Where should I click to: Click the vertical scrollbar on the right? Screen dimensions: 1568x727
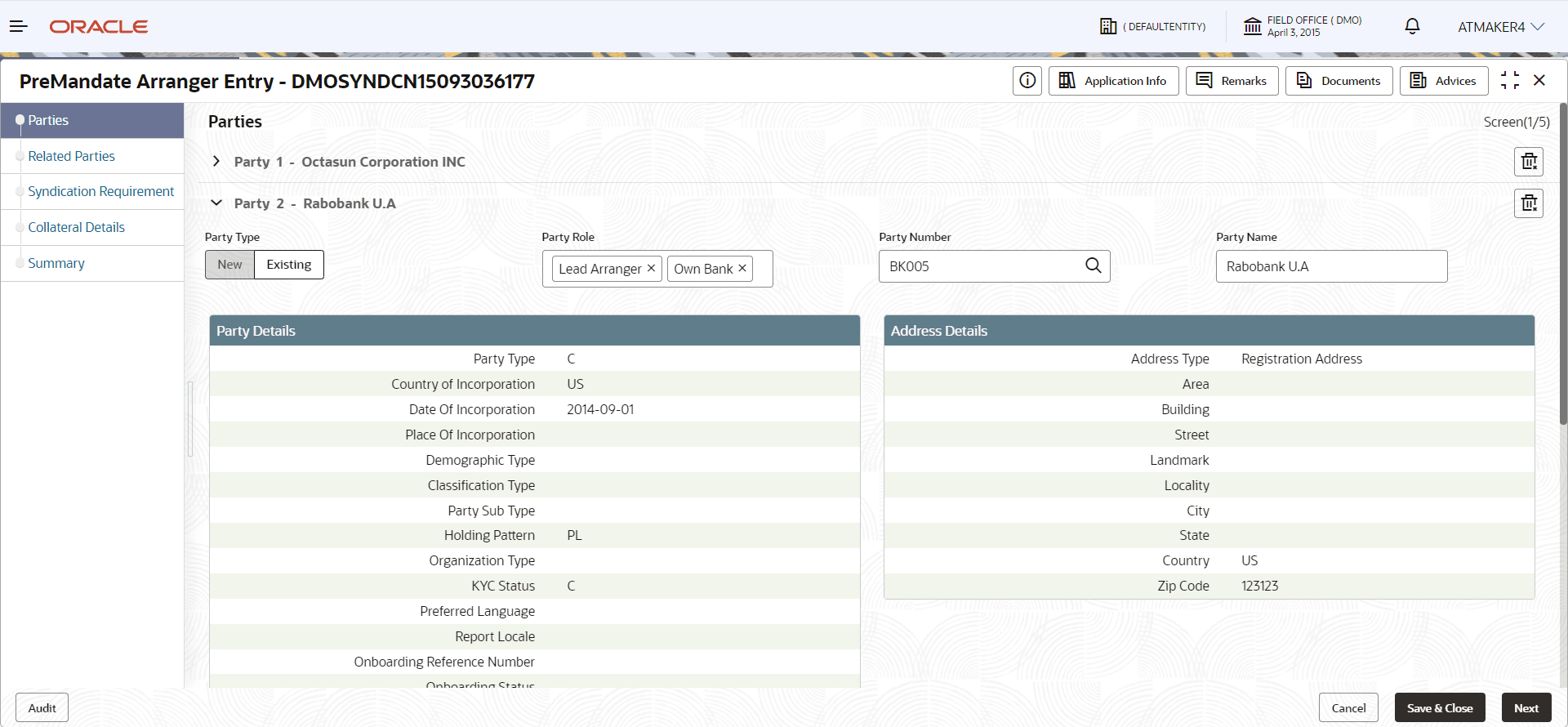pos(1563,261)
